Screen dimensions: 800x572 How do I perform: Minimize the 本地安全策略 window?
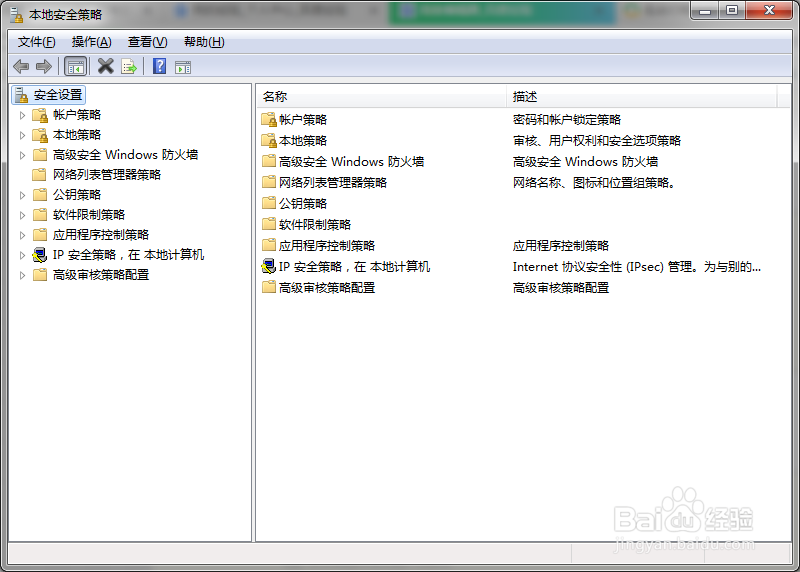point(705,10)
